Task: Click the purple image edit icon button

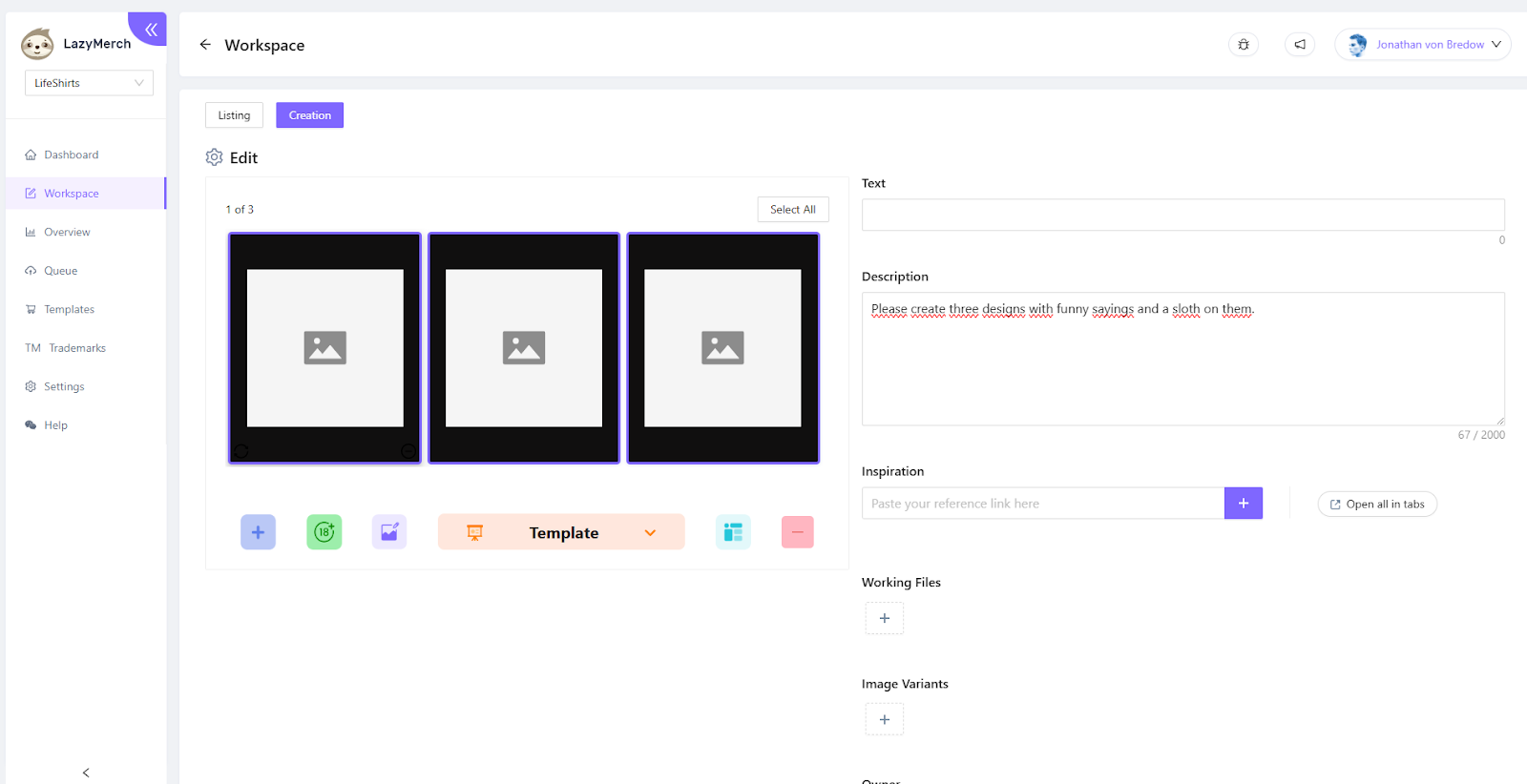Action: pyautogui.click(x=389, y=532)
